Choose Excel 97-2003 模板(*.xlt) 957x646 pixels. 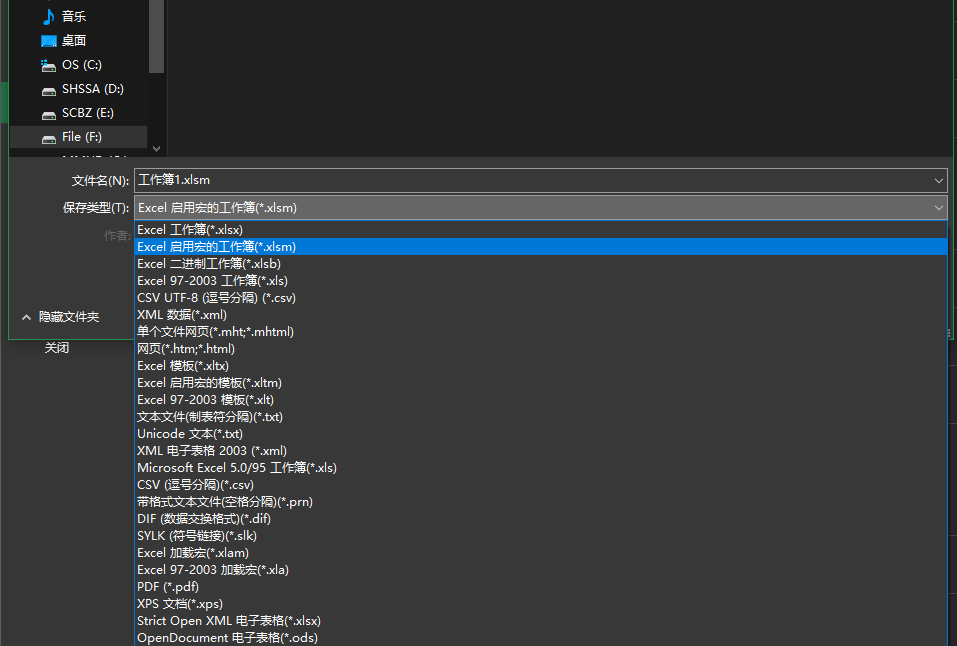541,400
